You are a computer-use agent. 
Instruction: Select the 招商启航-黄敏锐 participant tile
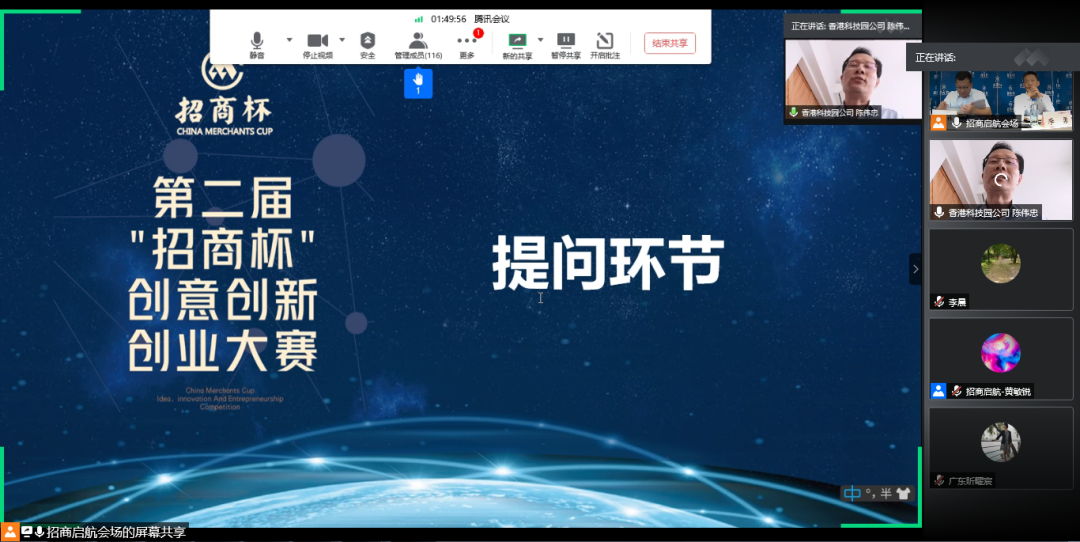(1001, 359)
